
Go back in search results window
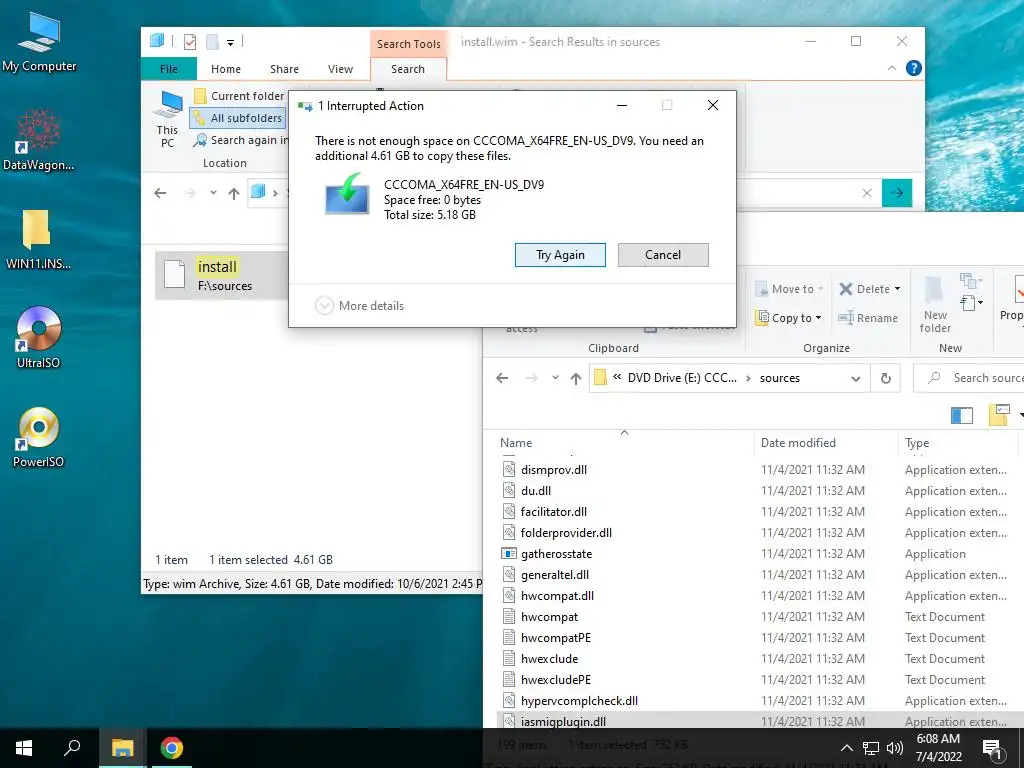(160, 193)
